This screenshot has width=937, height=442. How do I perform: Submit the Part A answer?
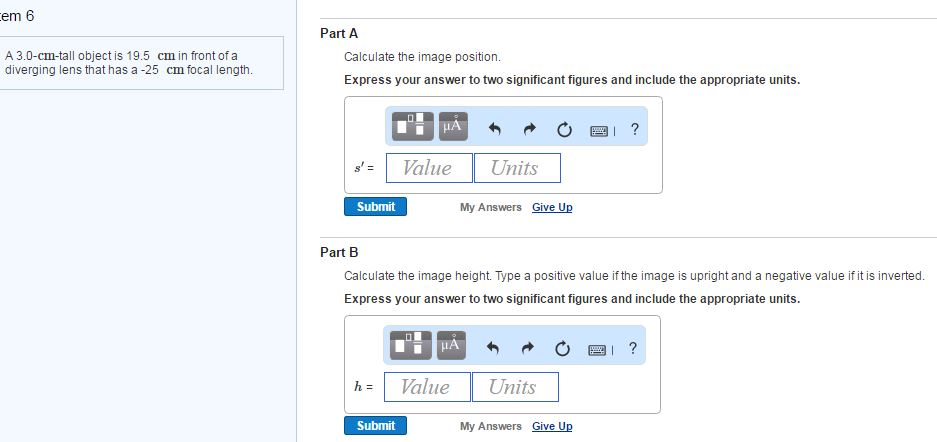click(375, 207)
